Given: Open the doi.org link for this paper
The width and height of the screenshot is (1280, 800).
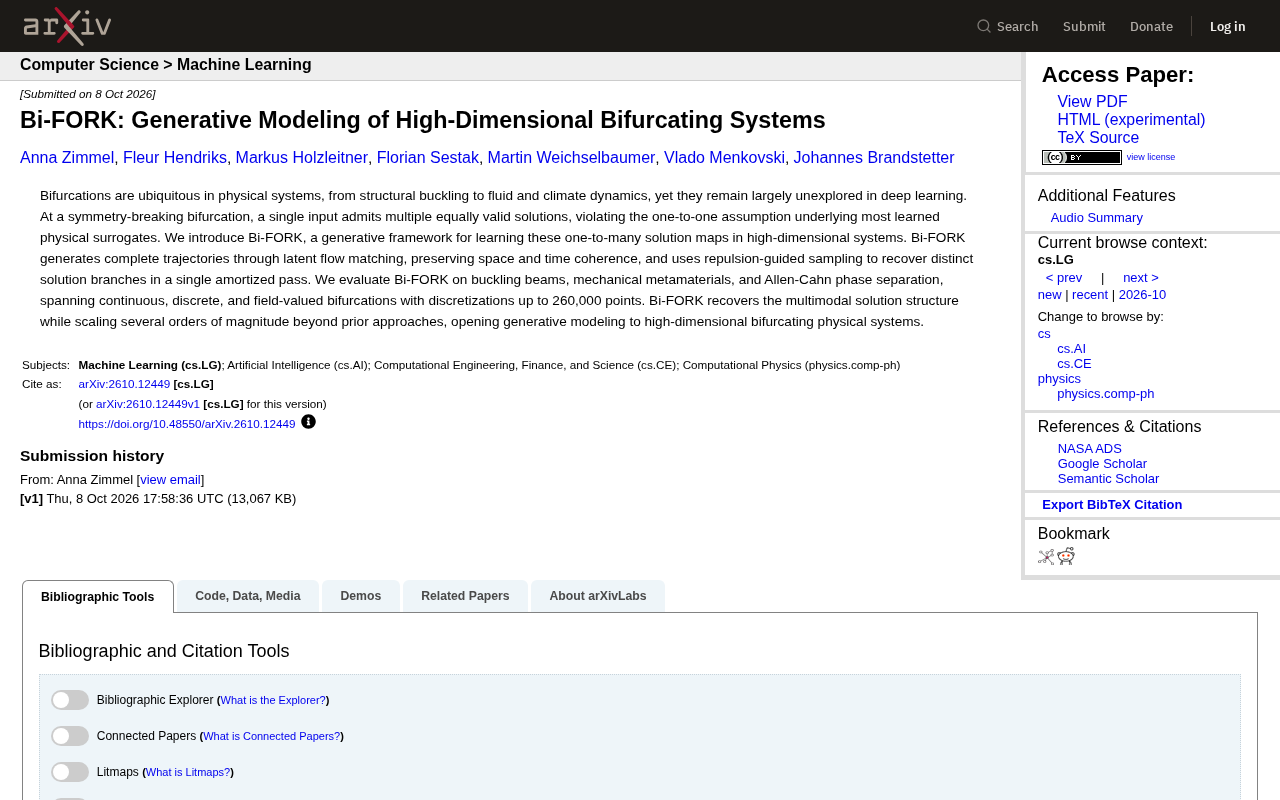Looking at the screenshot, I should coord(187,424).
